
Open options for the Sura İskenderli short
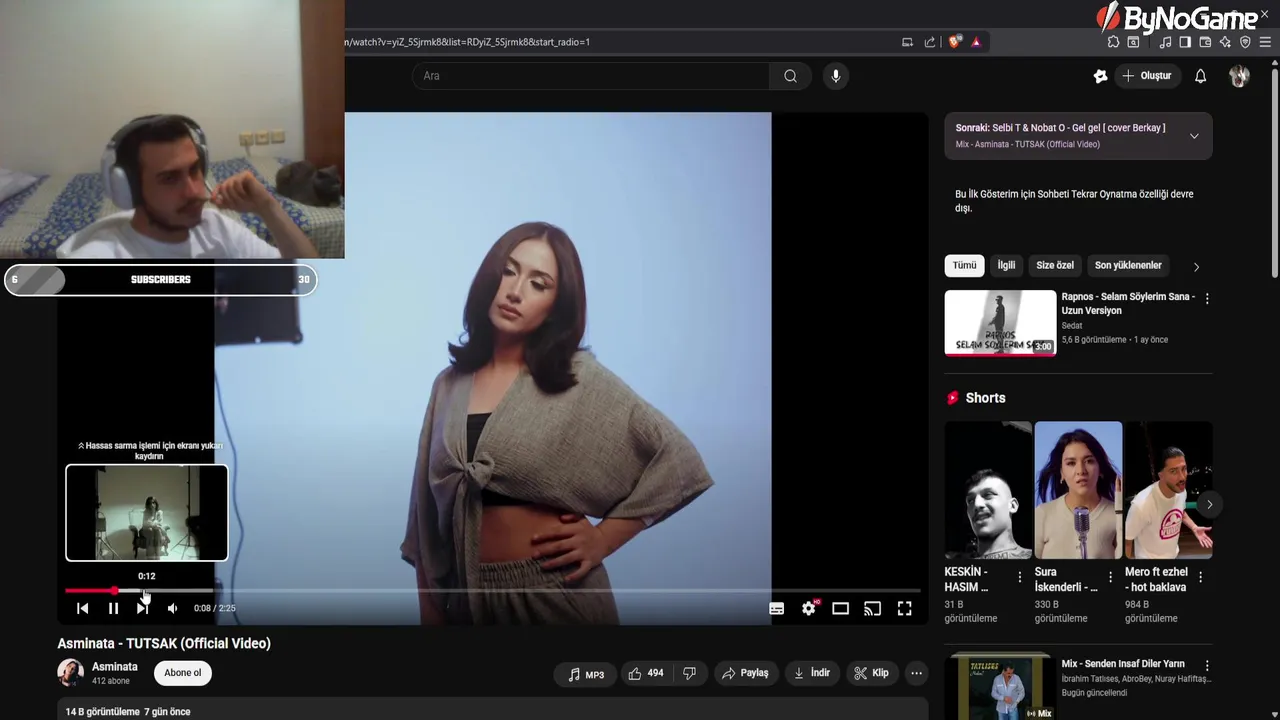pyautogui.click(x=1110, y=577)
